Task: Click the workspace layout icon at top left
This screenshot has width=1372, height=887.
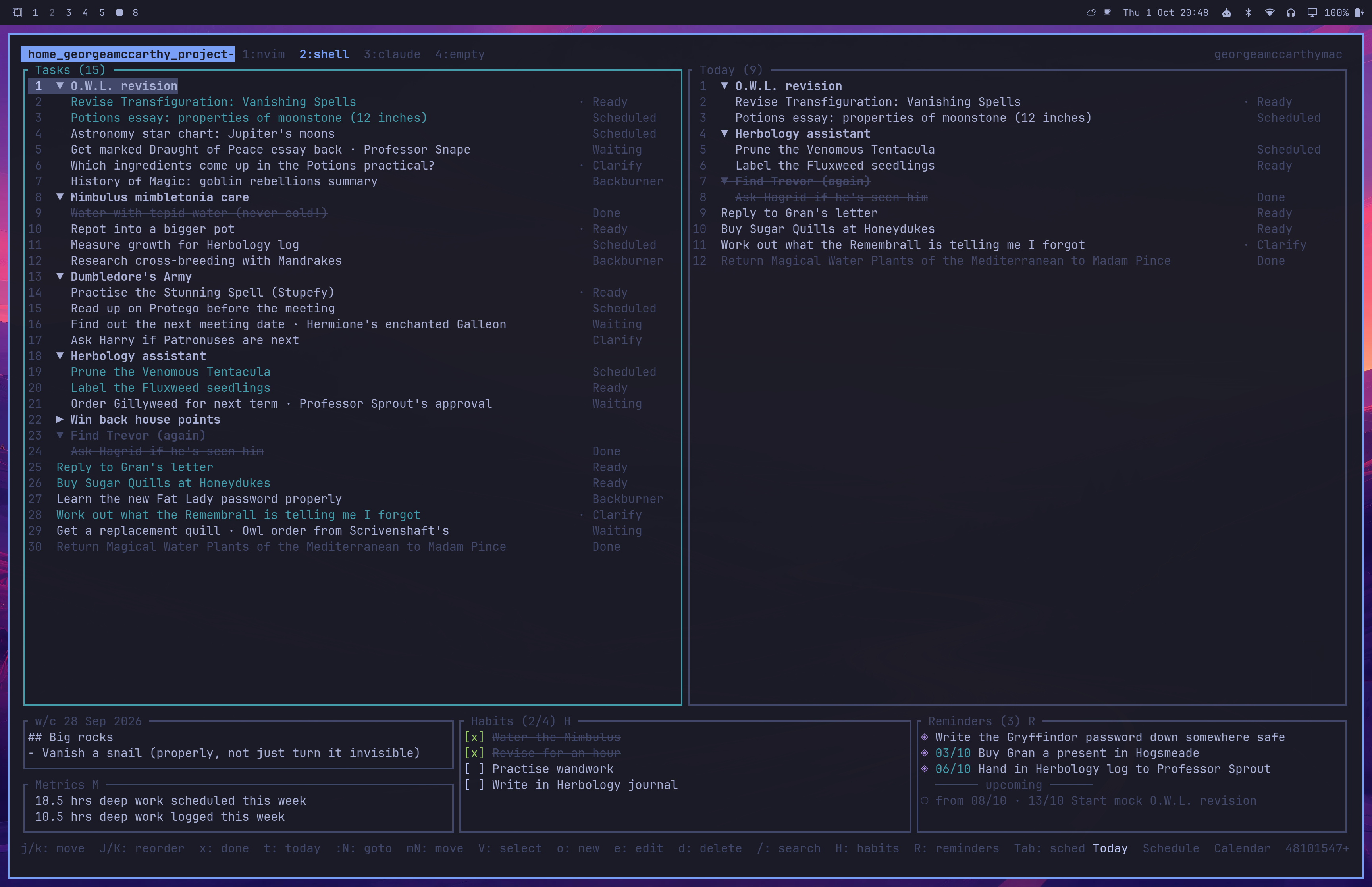Action: point(17,13)
